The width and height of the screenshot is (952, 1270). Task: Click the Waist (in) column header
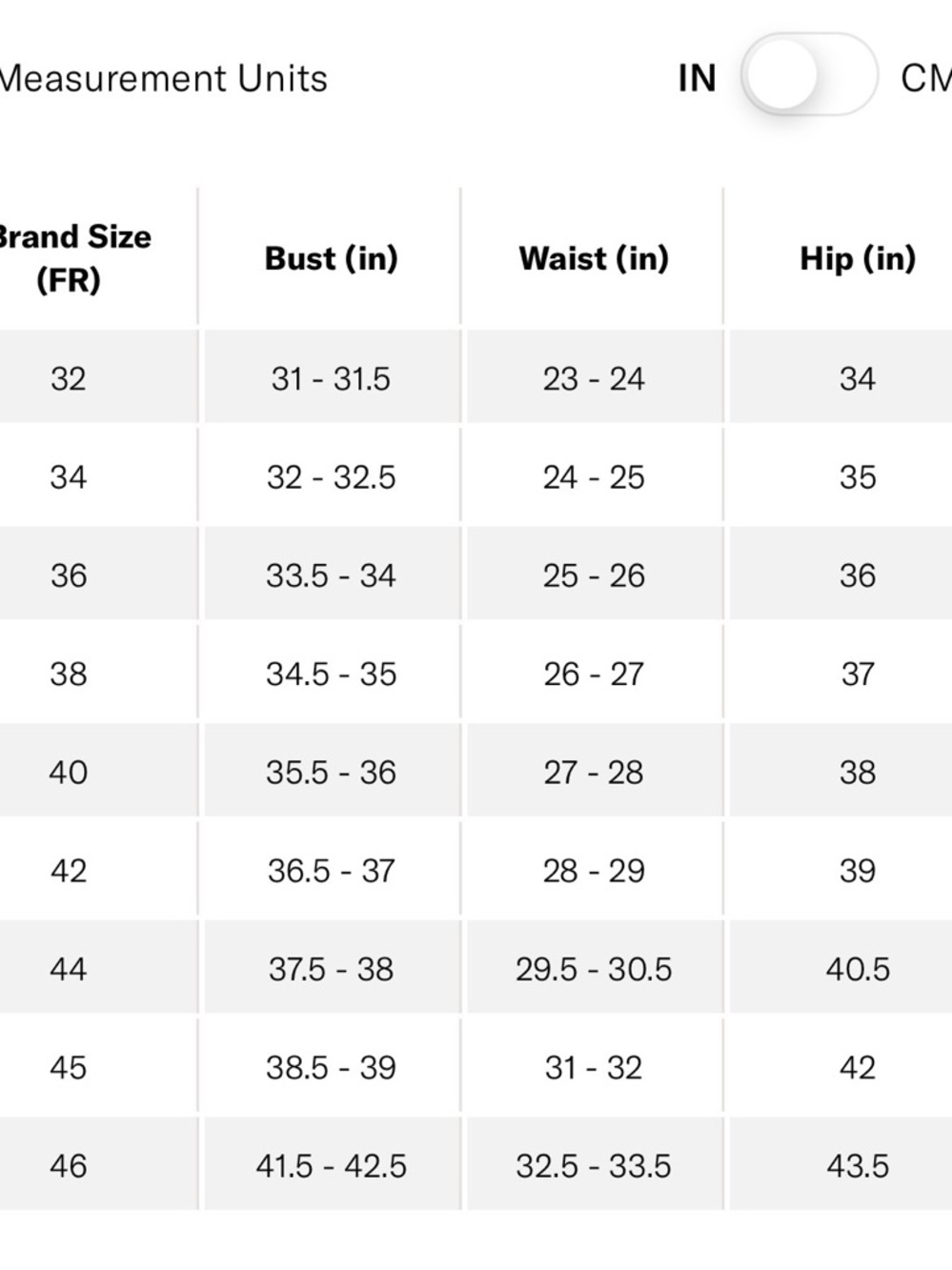(594, 258)
